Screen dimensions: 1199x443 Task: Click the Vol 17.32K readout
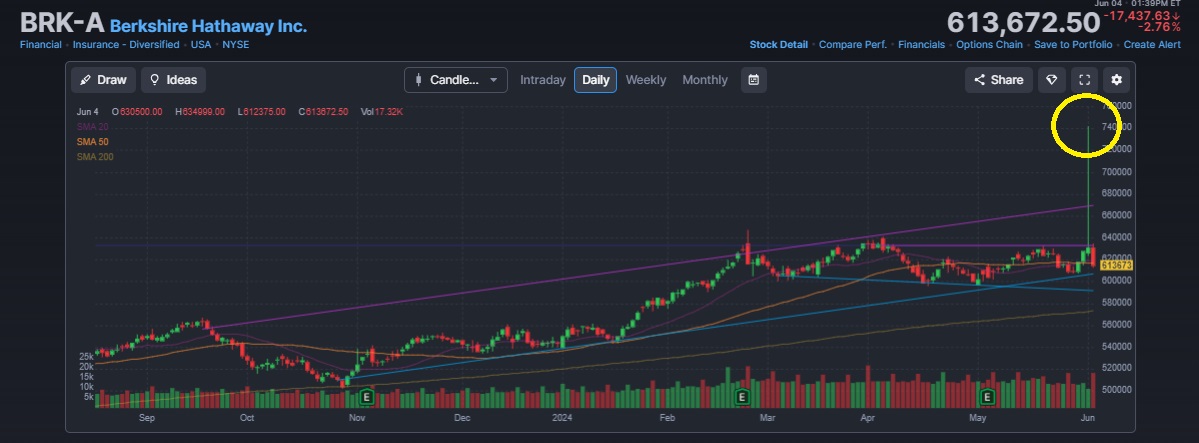(x=382, y=112)
